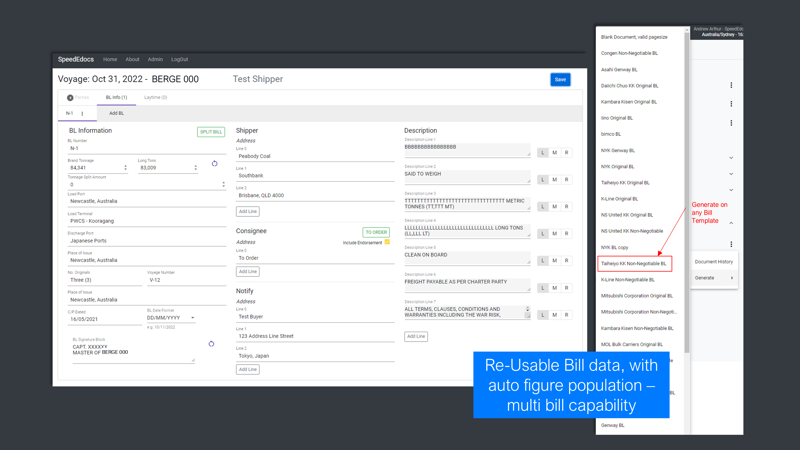Click the TO ORDER button
This screenshot has width=800, height=450.
[376, 232]
